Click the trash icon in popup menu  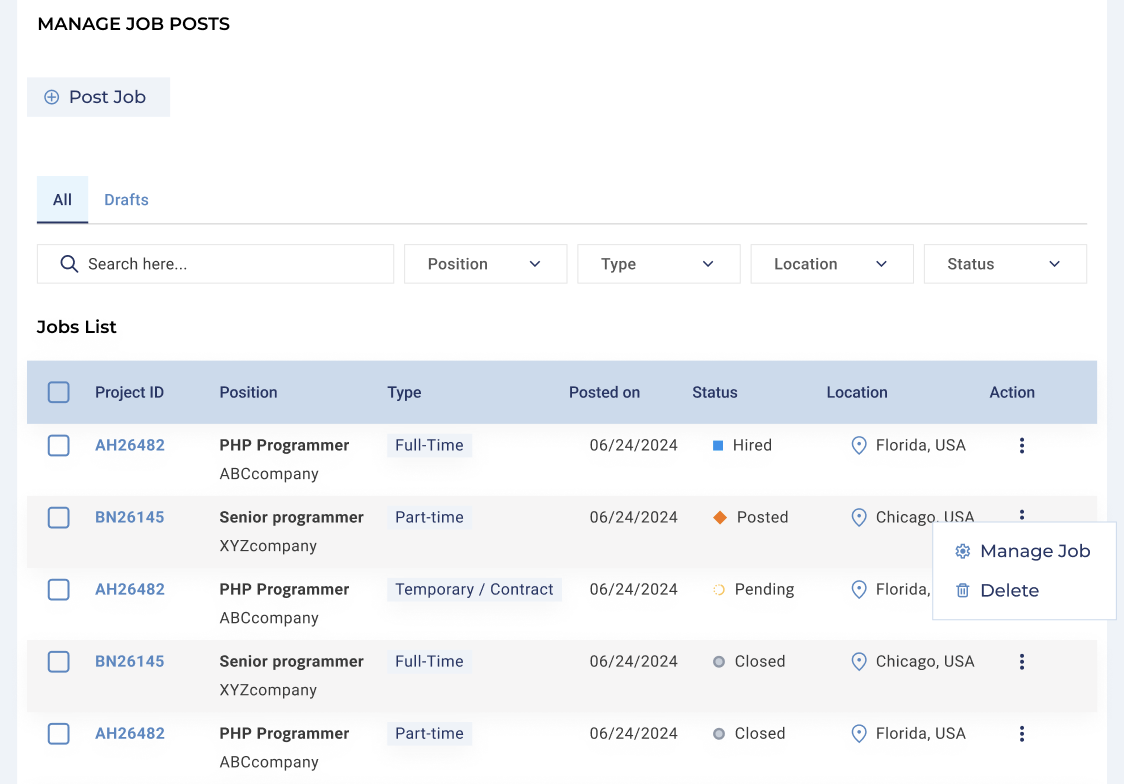point(963,591)
